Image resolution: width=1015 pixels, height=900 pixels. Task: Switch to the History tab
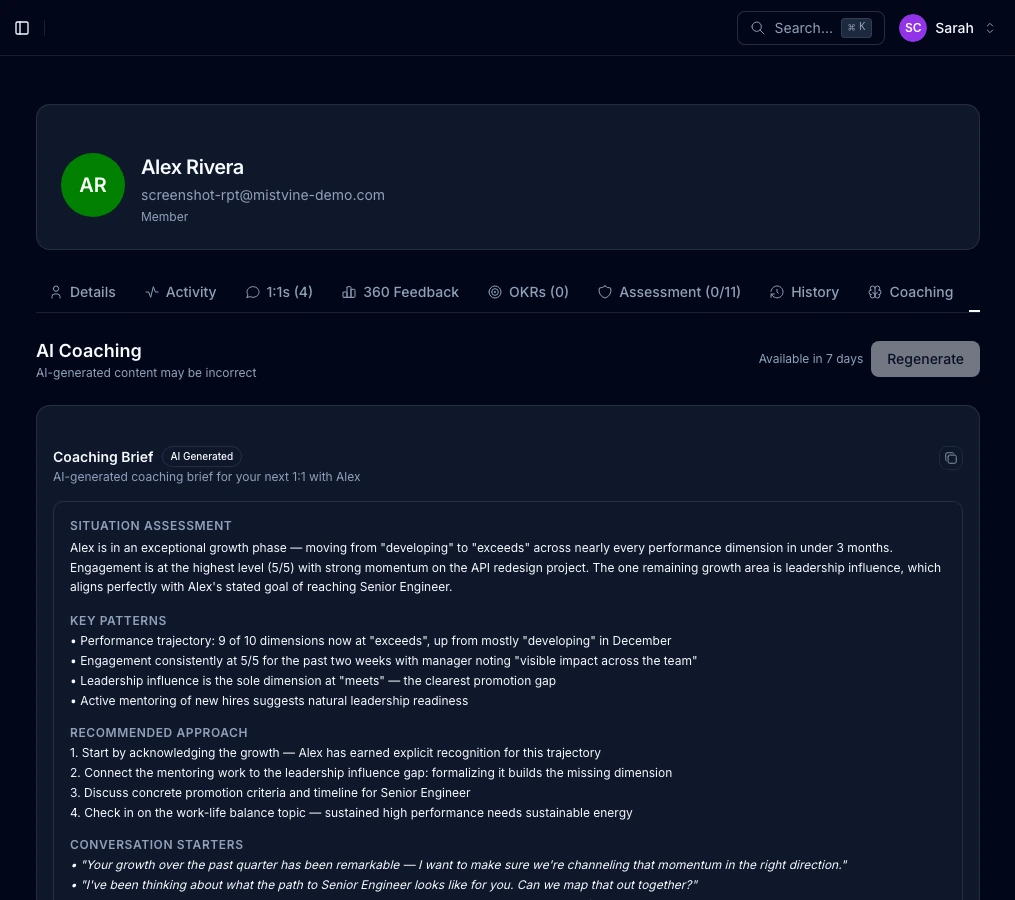(x=804, y=292)
